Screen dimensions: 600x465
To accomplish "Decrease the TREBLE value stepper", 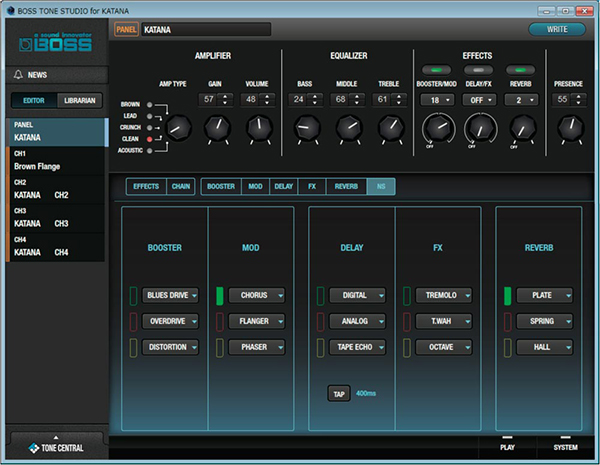I will point(399,103).
